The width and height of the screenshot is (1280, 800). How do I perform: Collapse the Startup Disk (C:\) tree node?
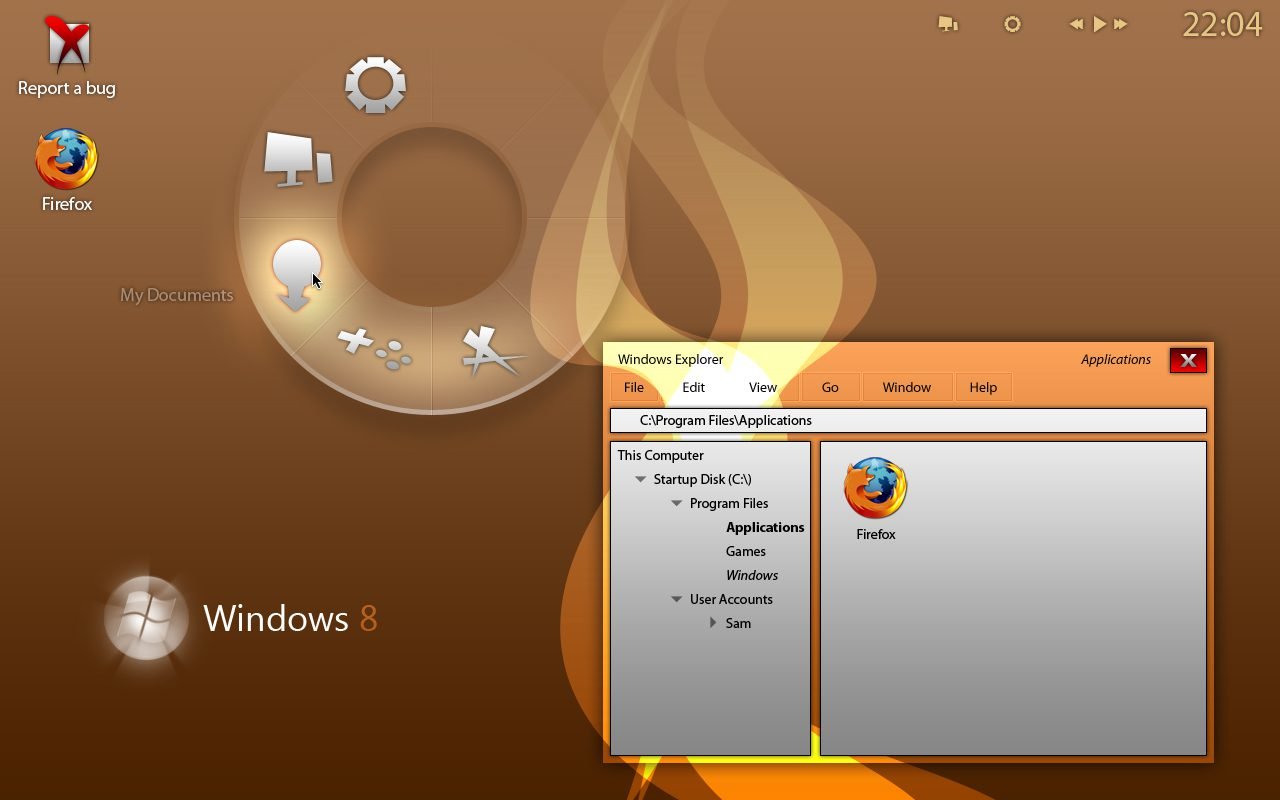(641, 480)
